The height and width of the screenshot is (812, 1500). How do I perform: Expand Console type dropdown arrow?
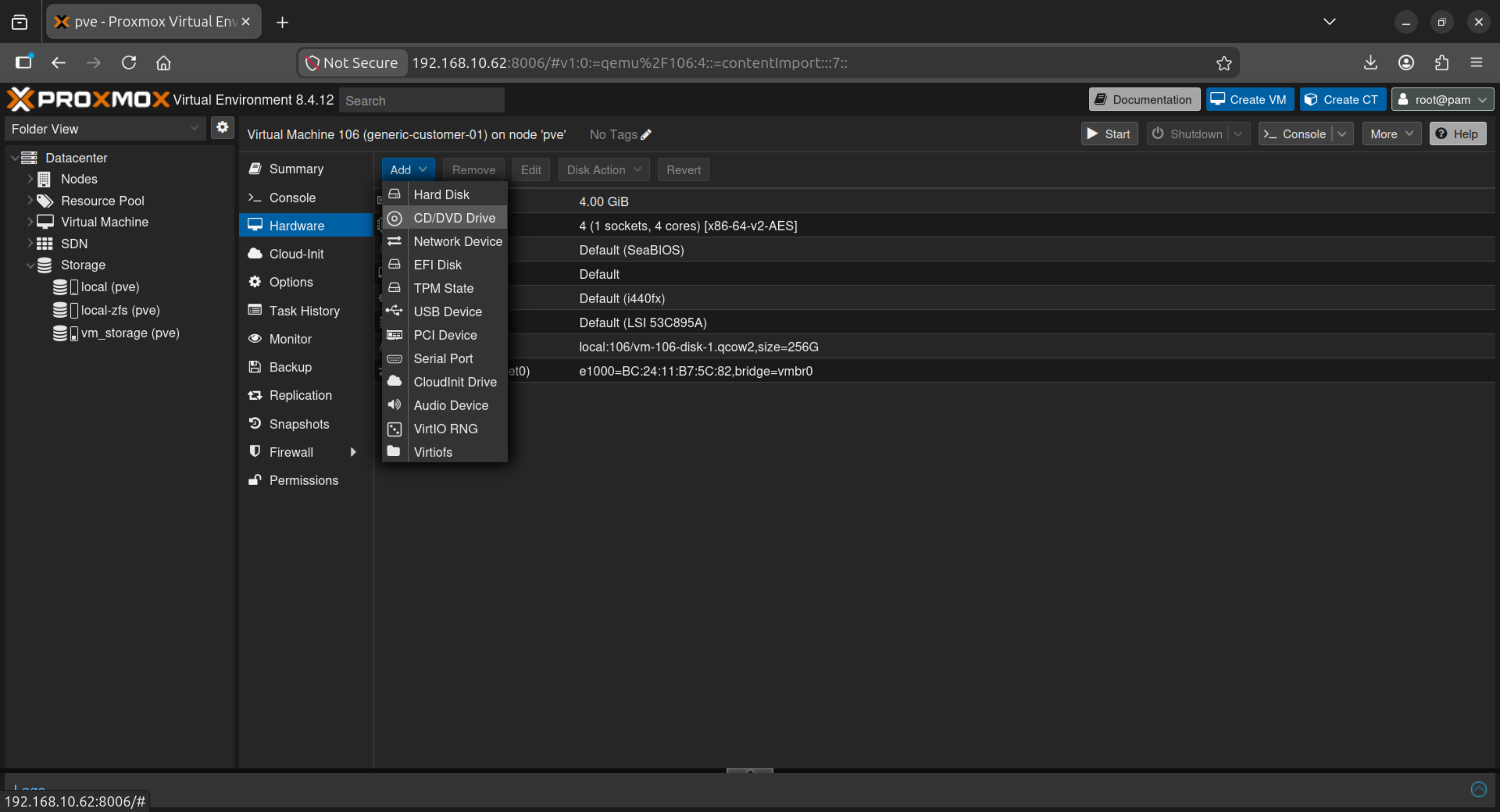point(1342,134)
